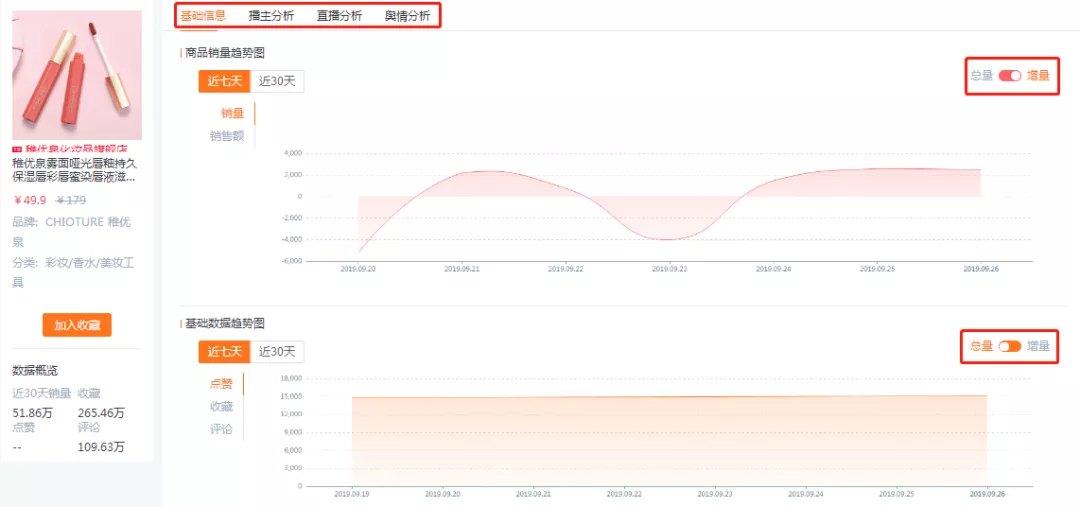Select 近七天 in the 基础数据趋势图 section
Image resolution: width=1080 pixels, height=507 pixels.
[224, 351]
